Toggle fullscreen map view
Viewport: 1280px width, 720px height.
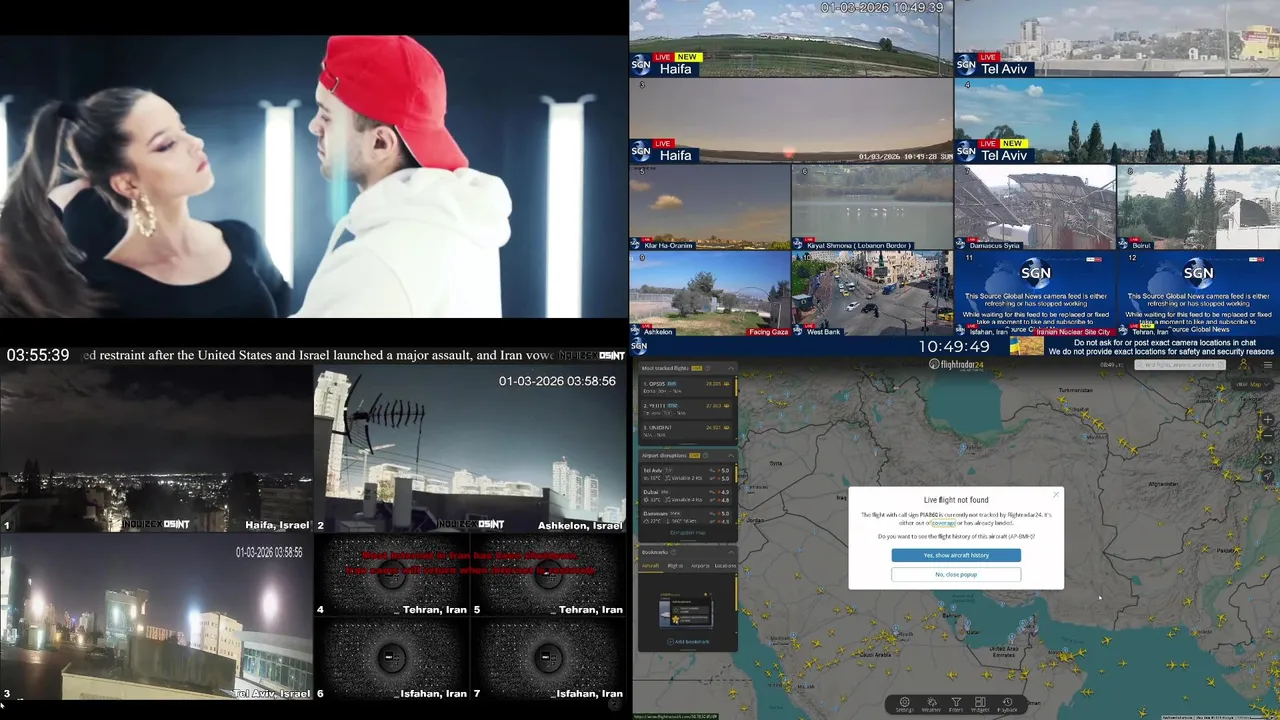tap(1268, 460)
